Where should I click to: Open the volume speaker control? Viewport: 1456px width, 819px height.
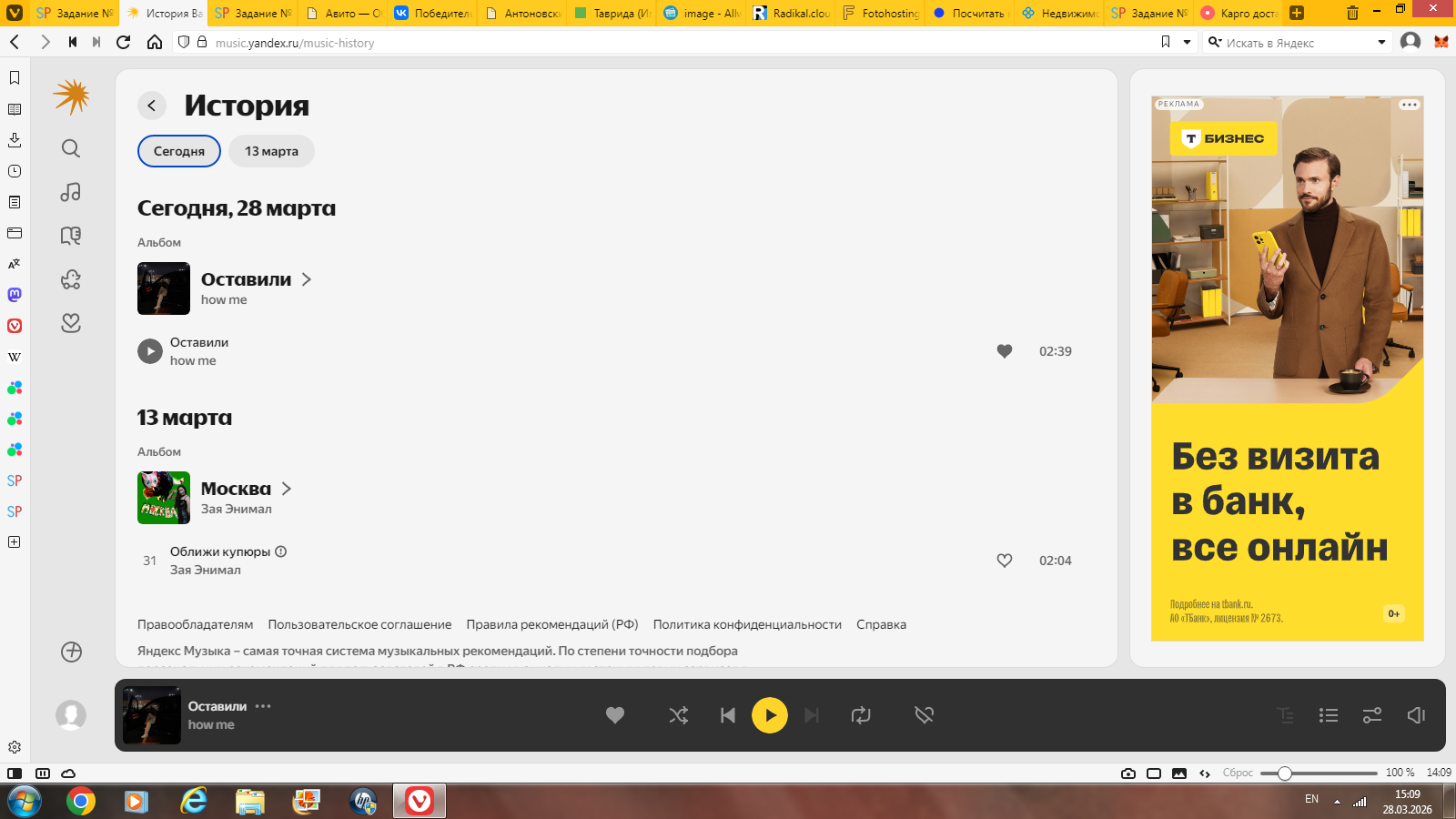coord(1416,715)
